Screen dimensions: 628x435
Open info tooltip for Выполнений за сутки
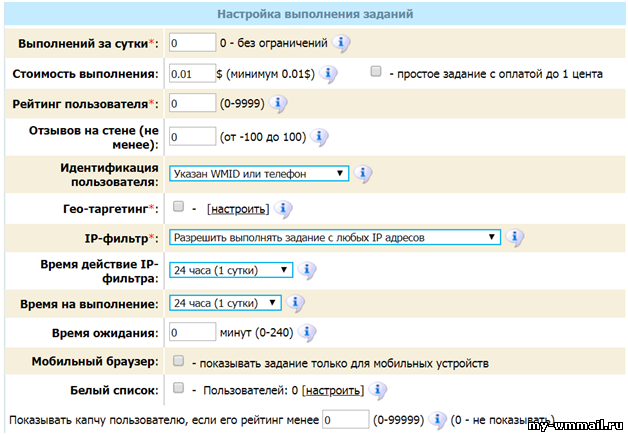(341, 43)
